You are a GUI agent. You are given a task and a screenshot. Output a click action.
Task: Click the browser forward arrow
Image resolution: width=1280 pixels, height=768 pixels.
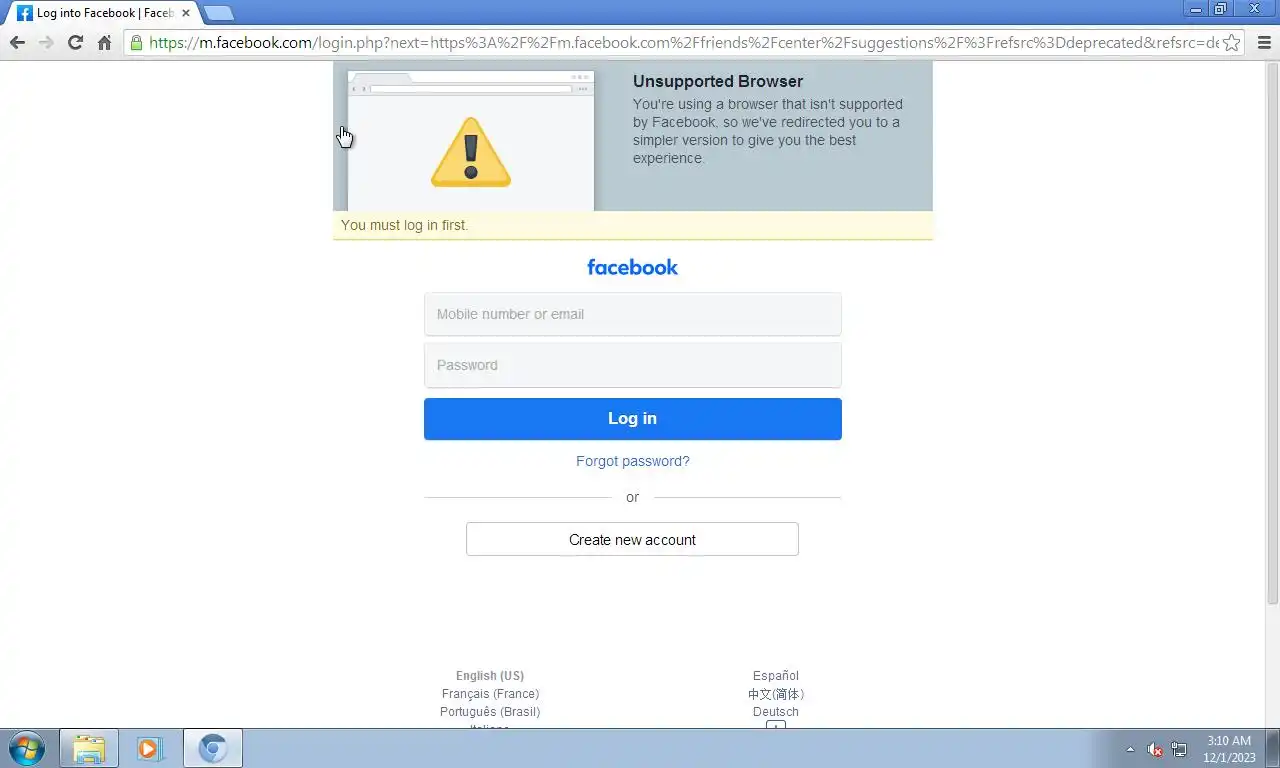pos(46,42)
